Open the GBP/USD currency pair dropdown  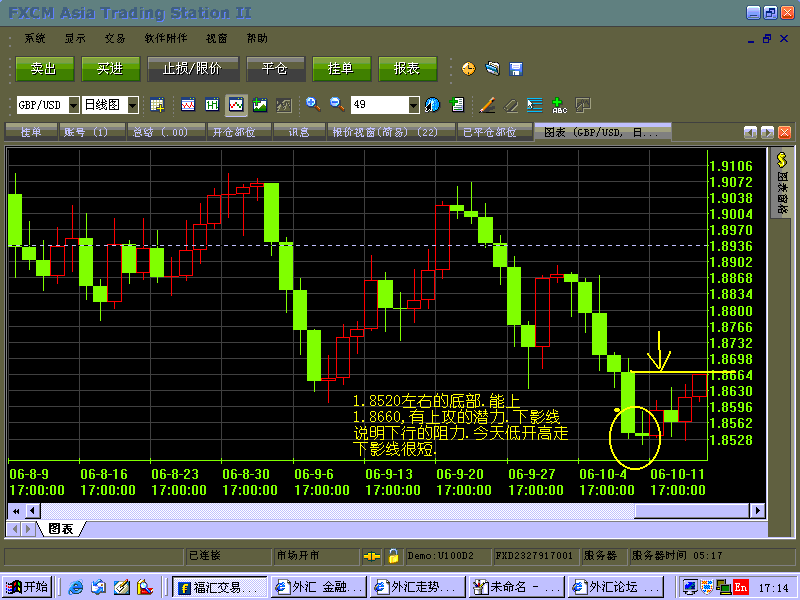74,104
